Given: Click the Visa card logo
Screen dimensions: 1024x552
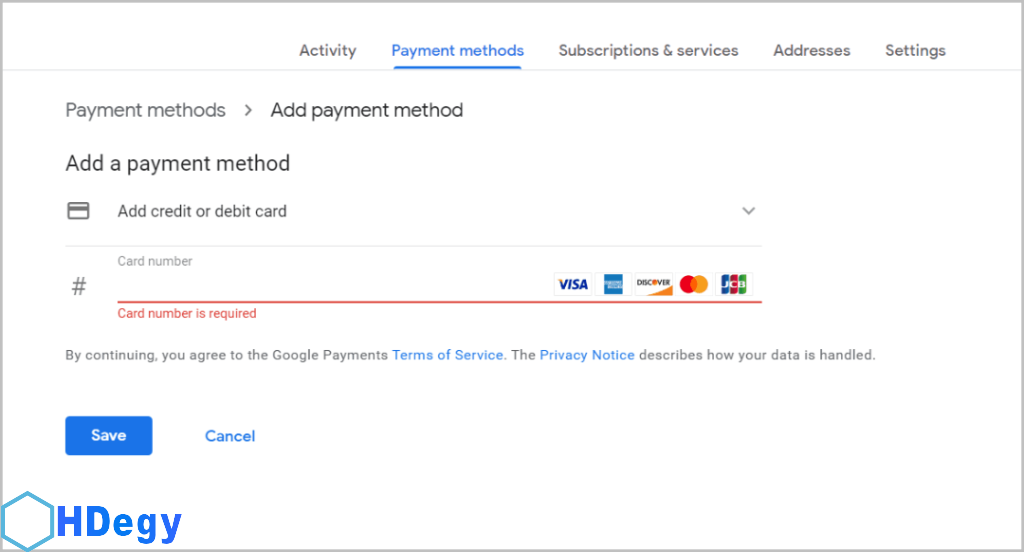Looking at the screenshot, I should (572, 285).
